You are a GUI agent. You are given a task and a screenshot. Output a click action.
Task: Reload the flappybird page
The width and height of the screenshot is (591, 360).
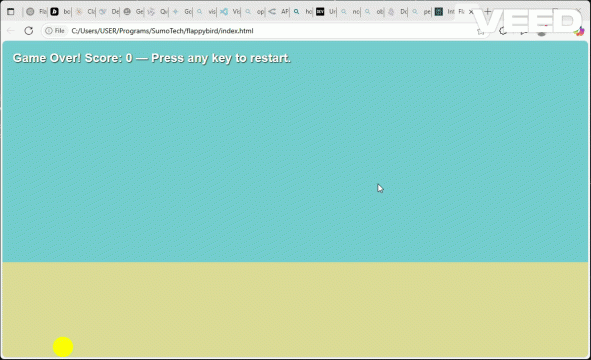point(29,31)
